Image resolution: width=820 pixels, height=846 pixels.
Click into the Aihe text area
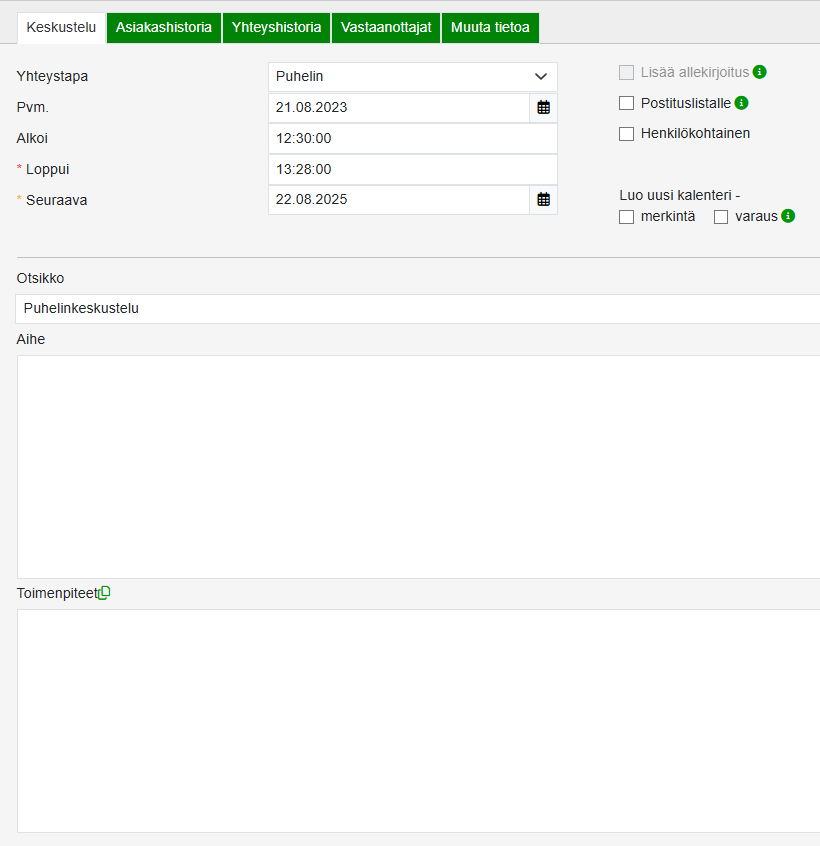click(x=418, y=466)
